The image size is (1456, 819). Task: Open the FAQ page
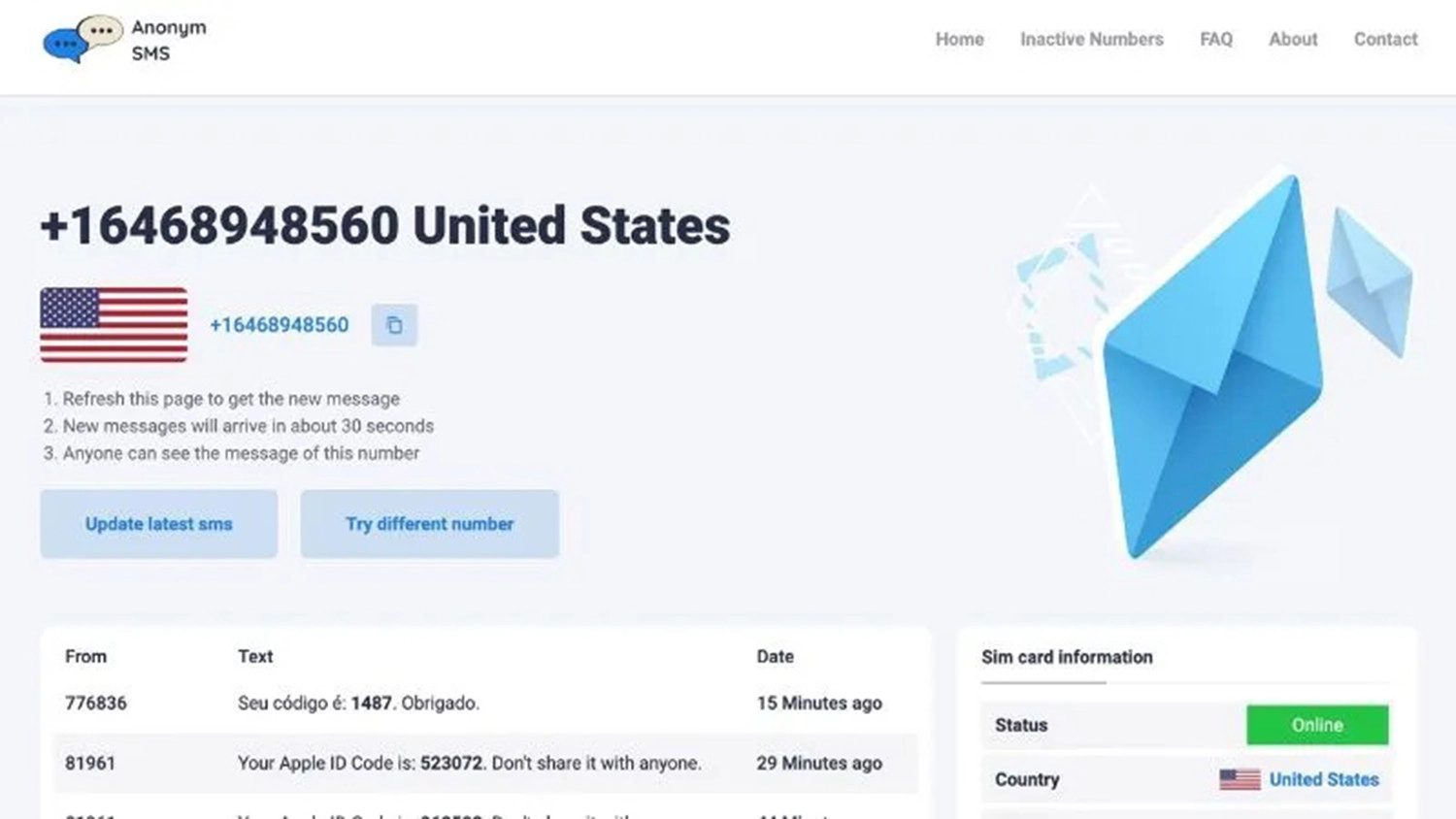point(1215,39)
